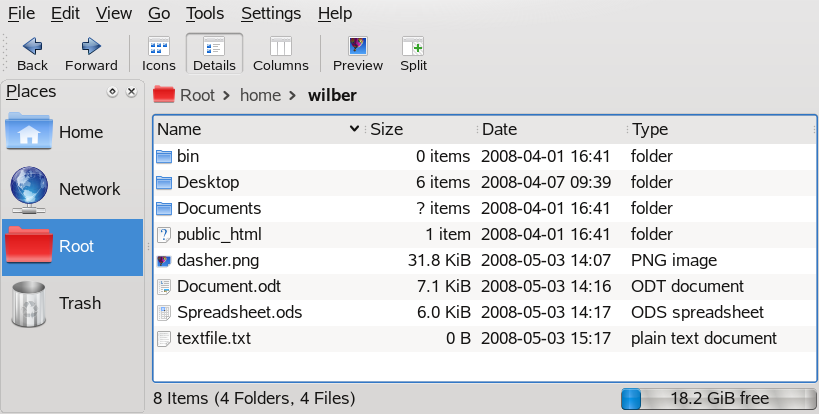
Task: Navigate to home in breadcrumb path
Action: tap(260, 95)
